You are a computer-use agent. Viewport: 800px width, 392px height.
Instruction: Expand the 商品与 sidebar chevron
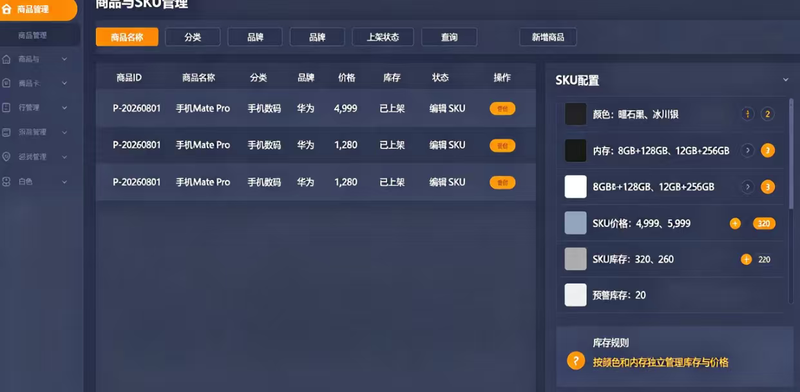click(64, 59)
